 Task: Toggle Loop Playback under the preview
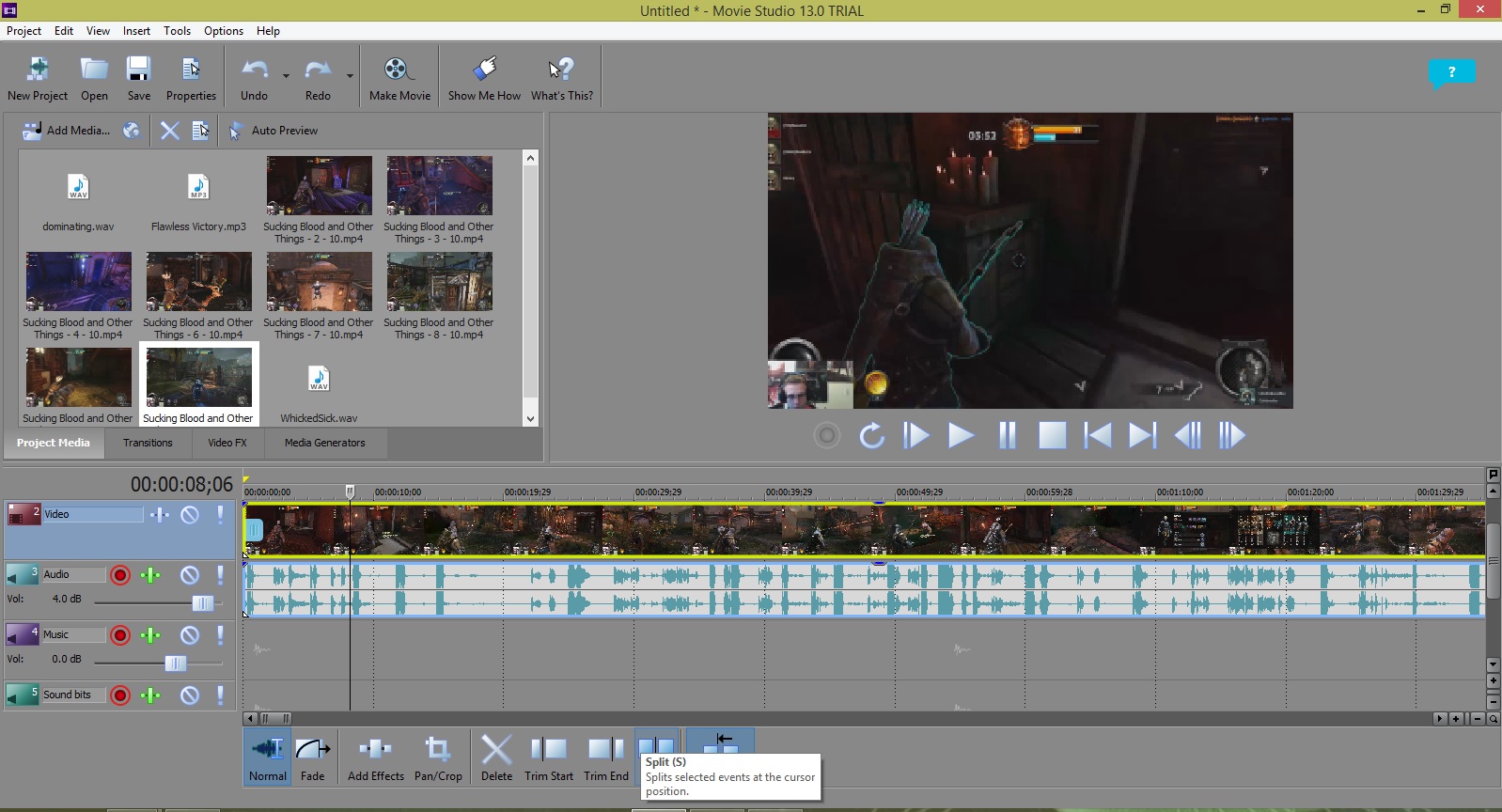click(871, 435)
